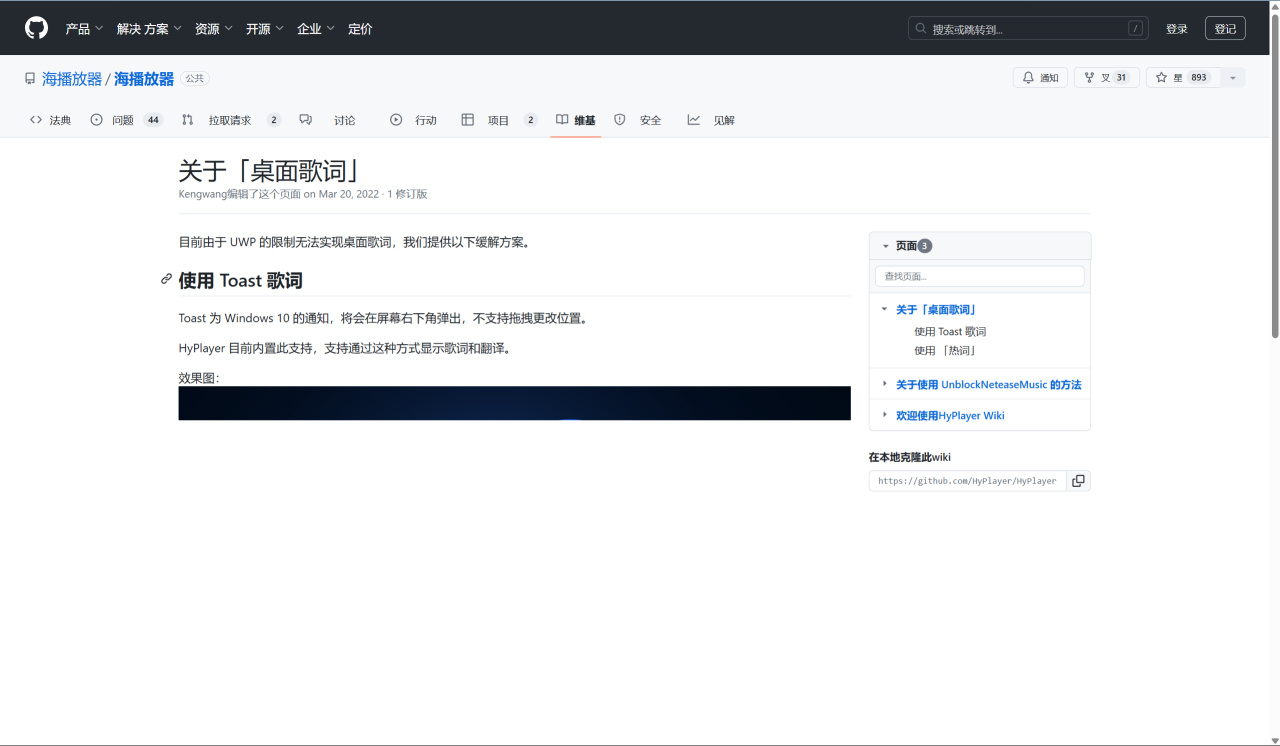Open the 海播放器 owner profile link

pyautogui.click(x=72, y=78)
